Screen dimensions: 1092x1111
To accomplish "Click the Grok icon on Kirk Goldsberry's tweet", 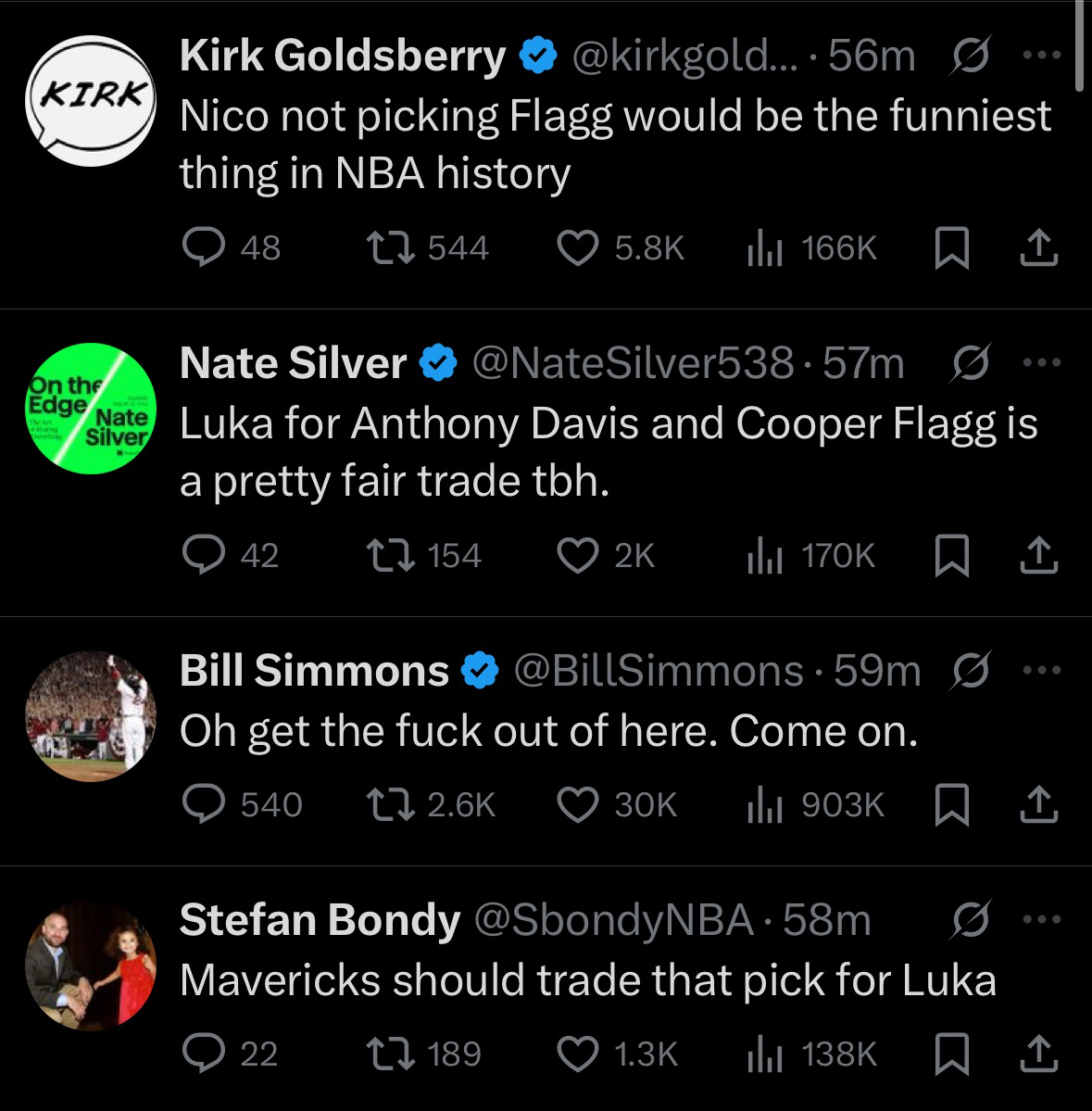I will coord(972,56).
